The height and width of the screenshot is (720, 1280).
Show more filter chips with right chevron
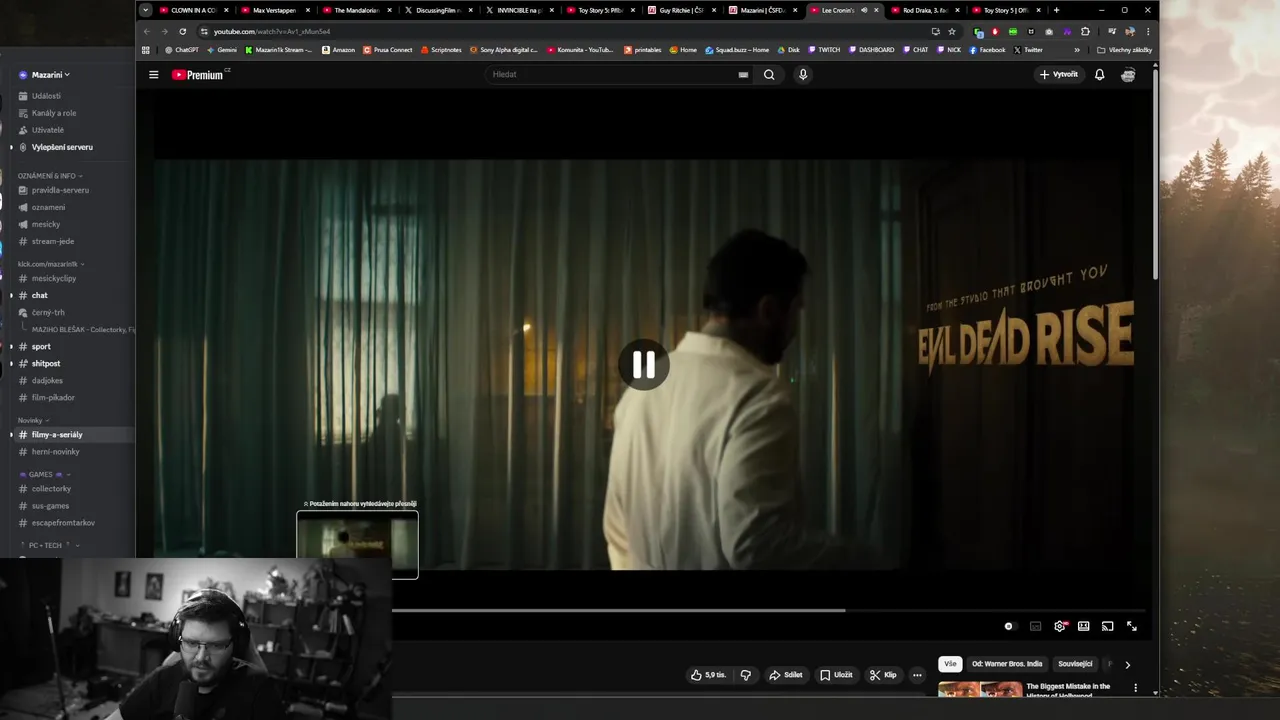[1127, 664]
